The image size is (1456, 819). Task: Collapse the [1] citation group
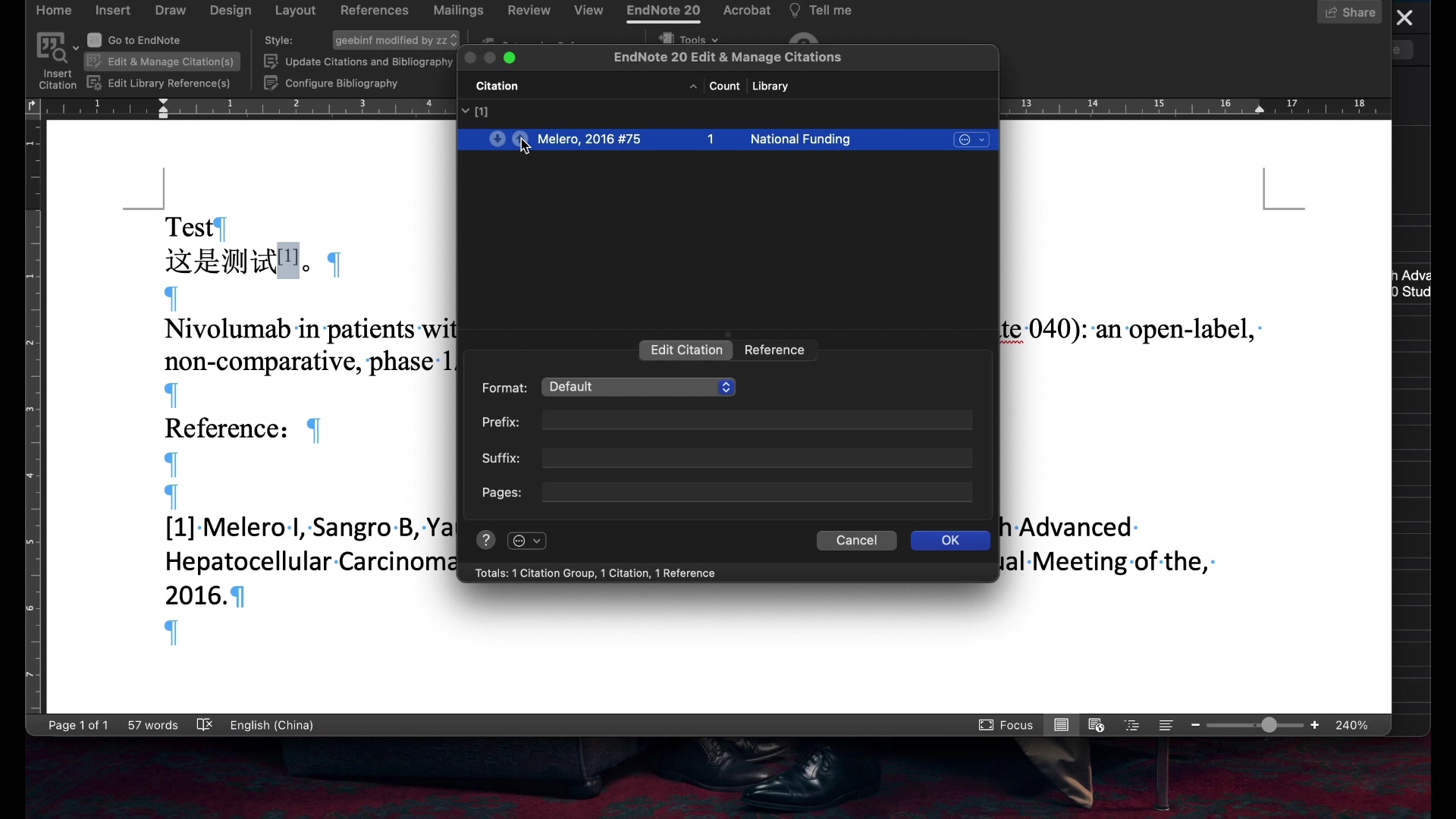click(x=466, y=111)
